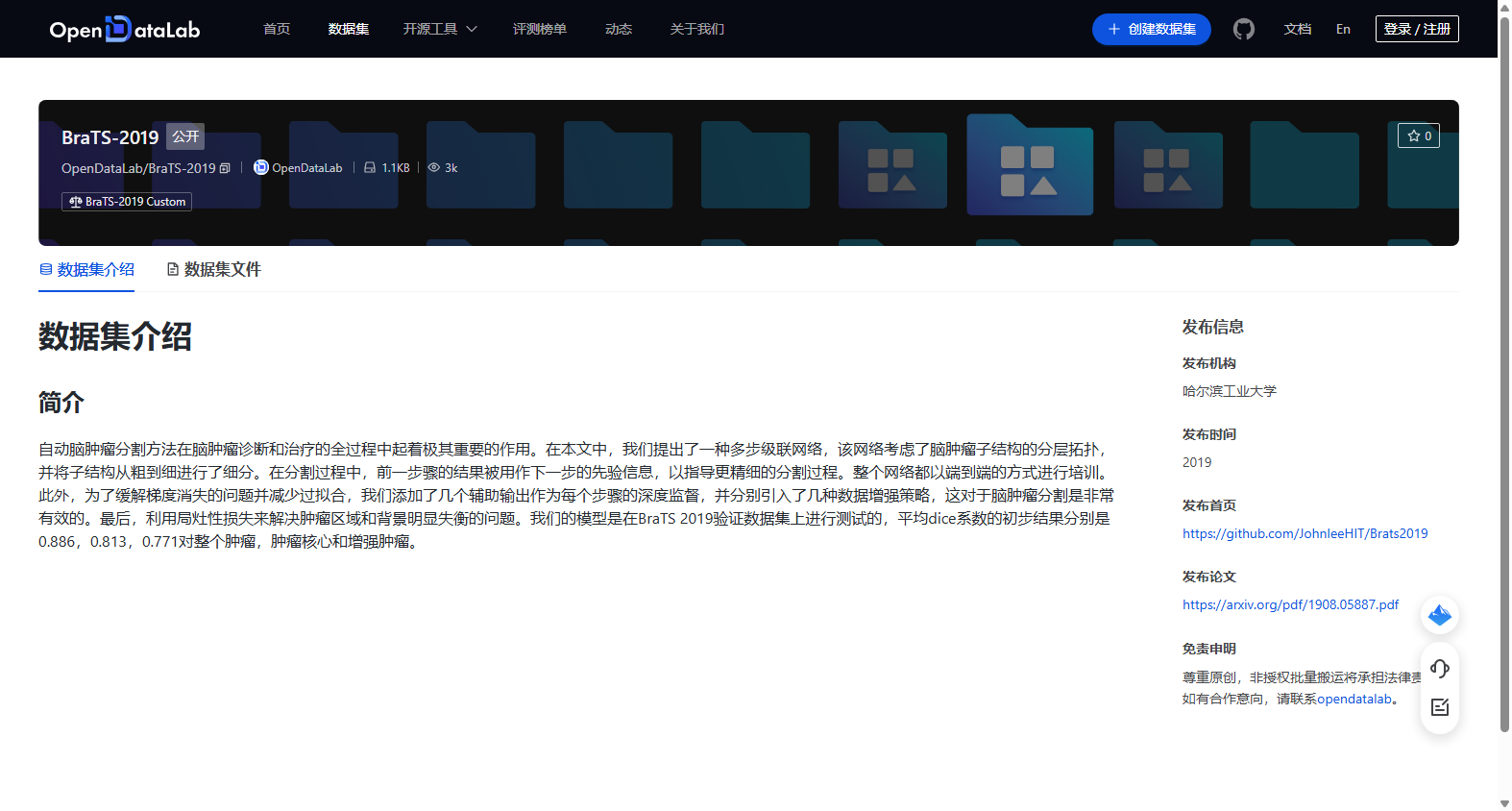Open the 动态 navigation item
This screenshot has width=1512, height=811.
click(x=619, y=29)
